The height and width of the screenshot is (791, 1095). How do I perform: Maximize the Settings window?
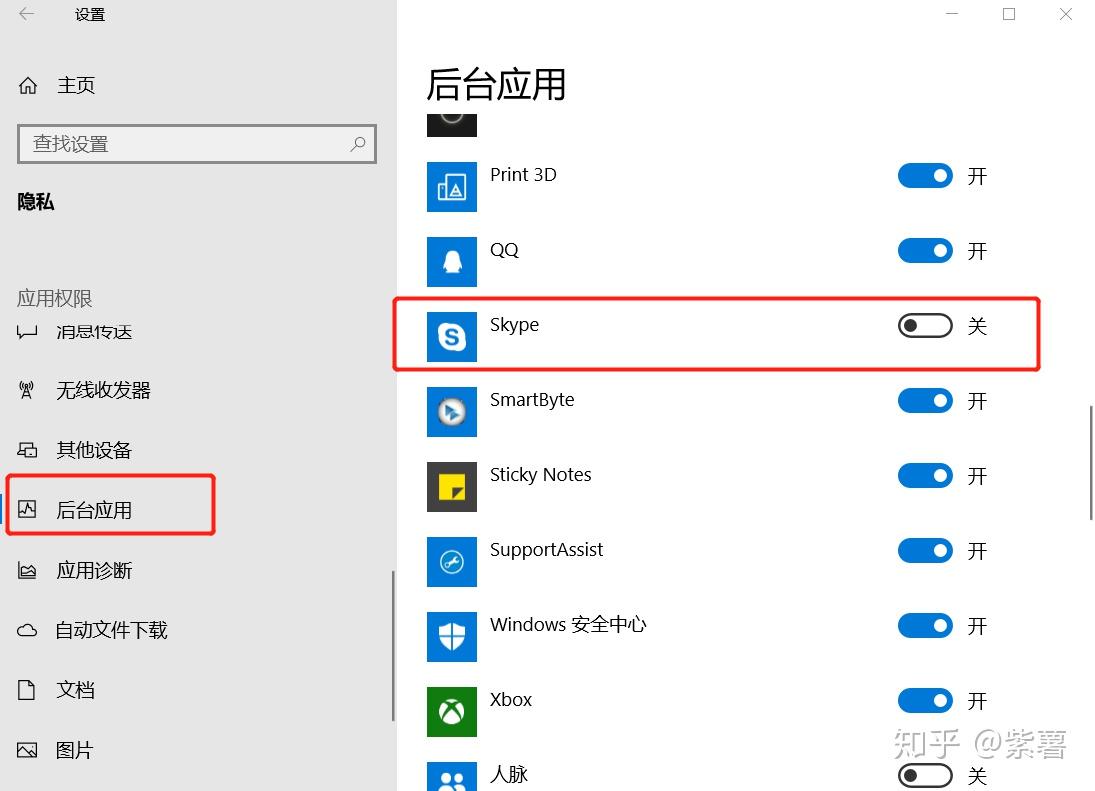click(x=1009, y=14)
